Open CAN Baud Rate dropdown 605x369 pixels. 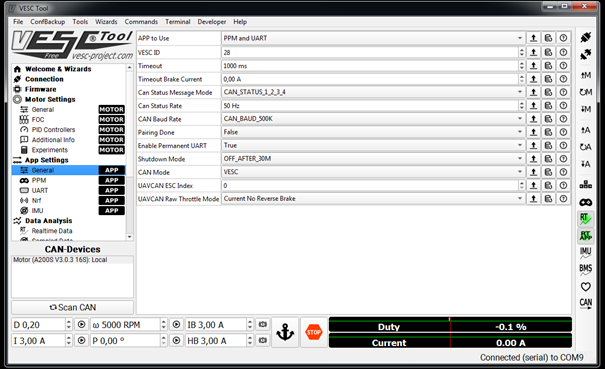coord(373,119)
